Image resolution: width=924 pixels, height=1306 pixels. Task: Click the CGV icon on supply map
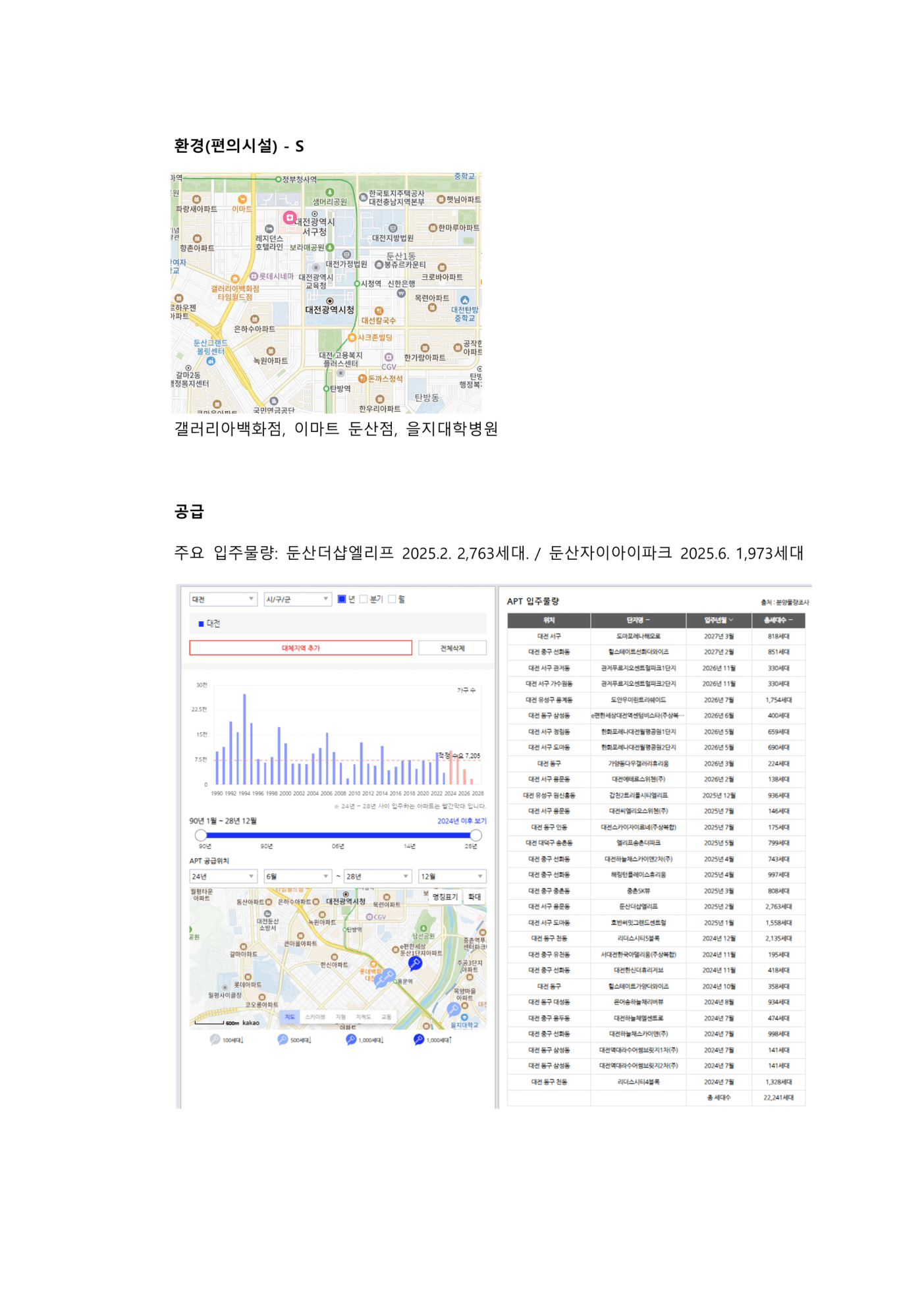click(x=369, y=917)
